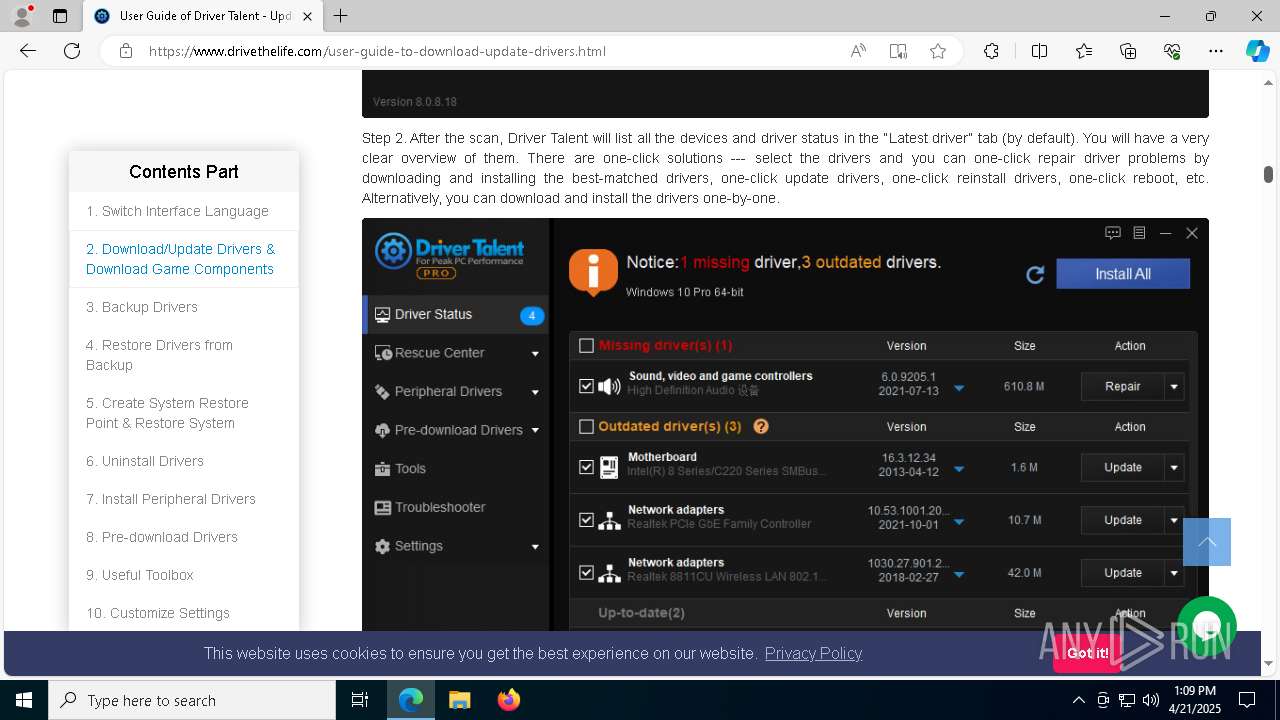Open Read aloud icon in address bar
The width and height of the screenshot is (1280, 720).
[x=858, y=51]
